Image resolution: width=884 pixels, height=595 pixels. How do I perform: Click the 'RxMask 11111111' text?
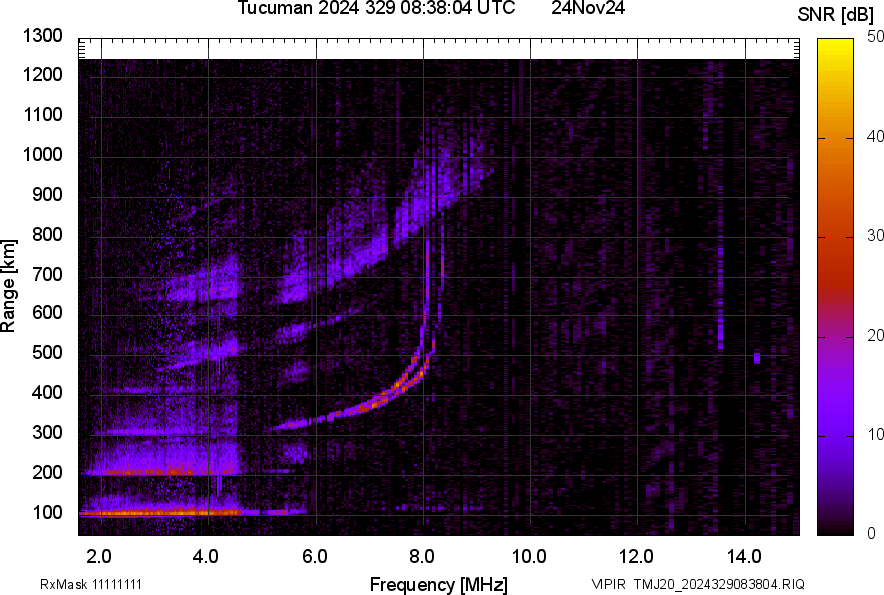(x=91, y=584)
